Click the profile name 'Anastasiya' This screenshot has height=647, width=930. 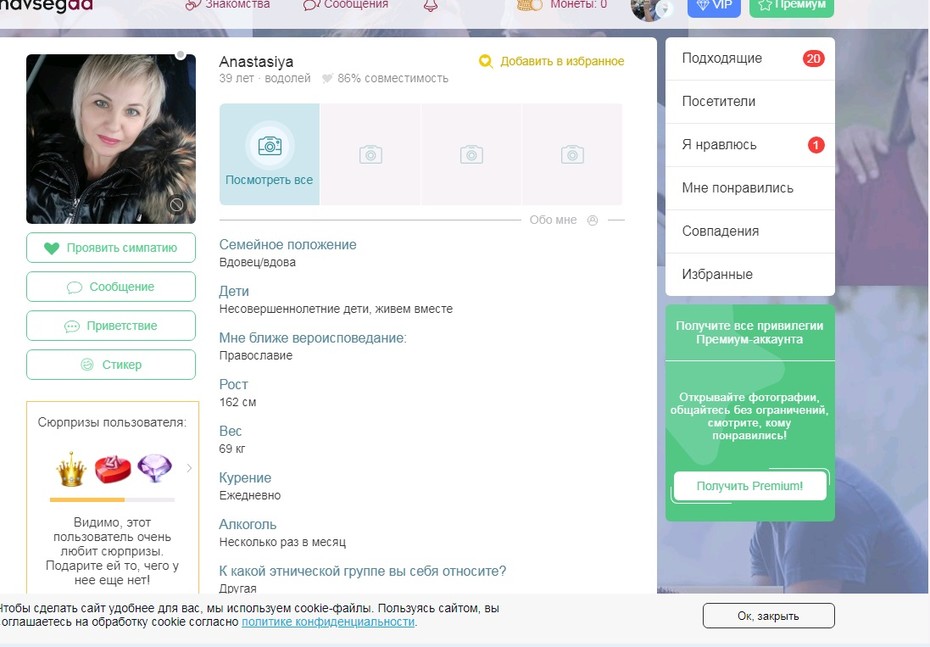tap(256, 62)
